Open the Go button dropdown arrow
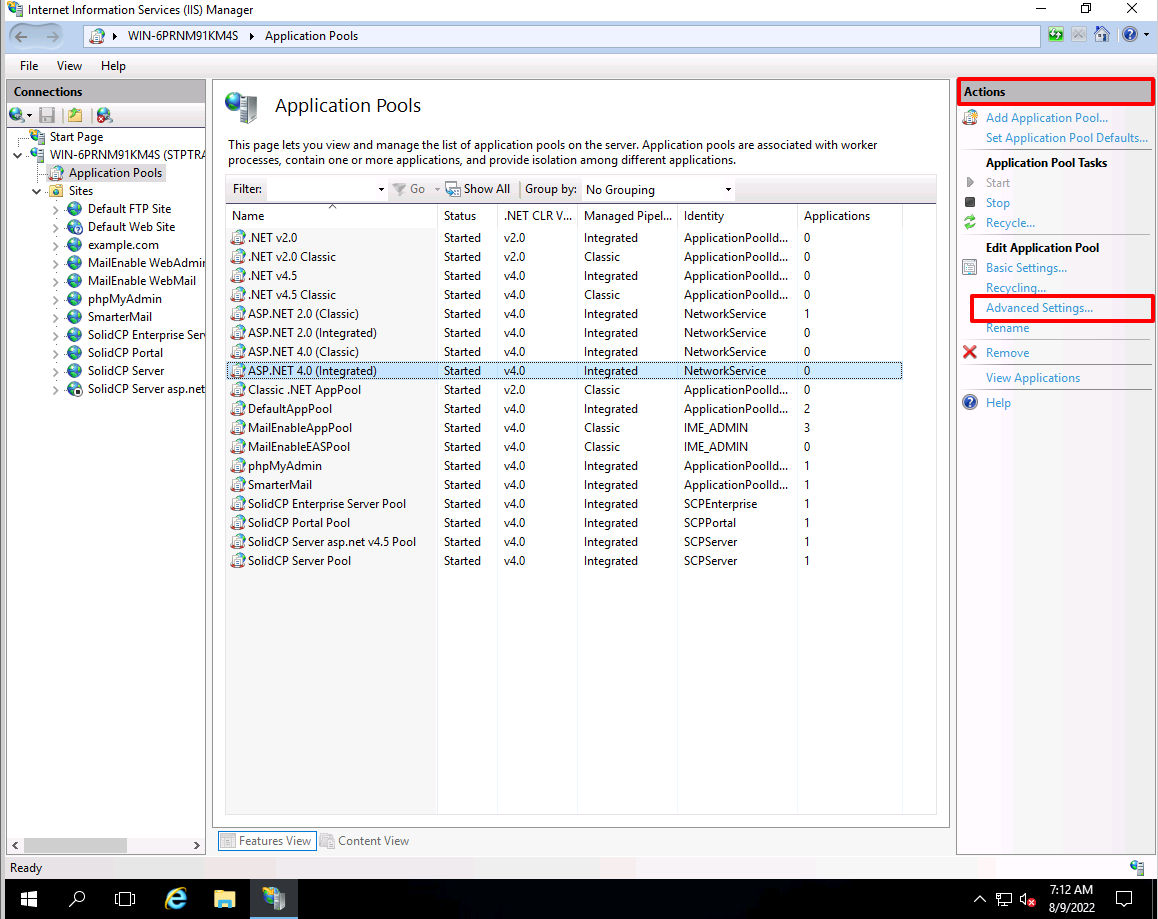1158x919 pixels. (437, 190)
